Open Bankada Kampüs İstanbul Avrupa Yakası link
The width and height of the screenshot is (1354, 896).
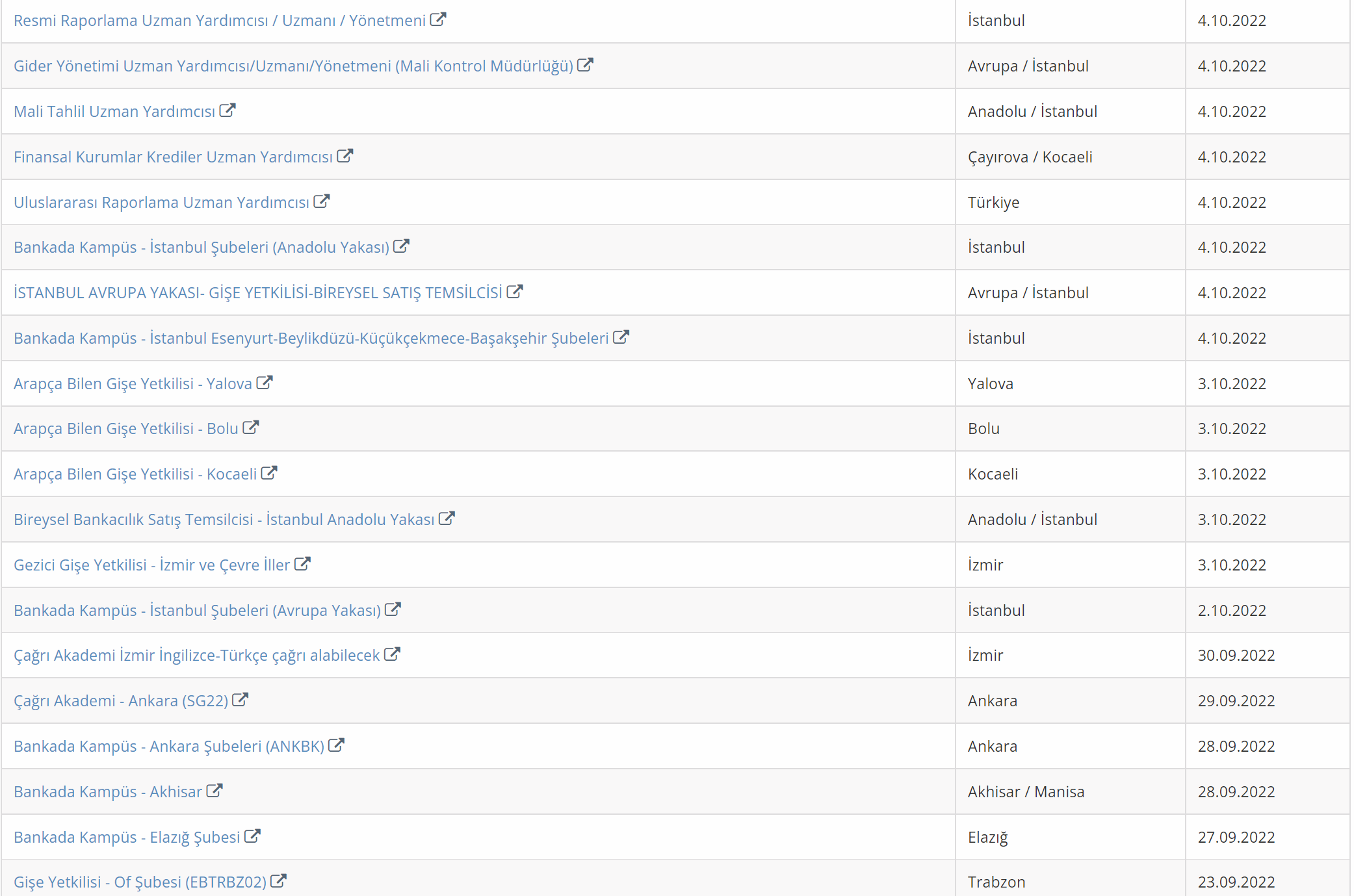pos(197,611)
